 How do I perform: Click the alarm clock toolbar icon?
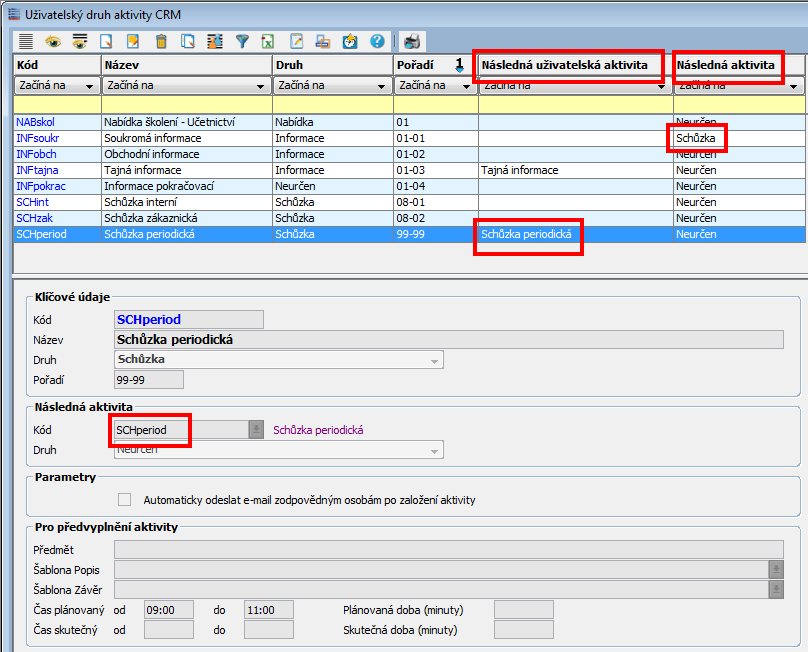(350, 41)
